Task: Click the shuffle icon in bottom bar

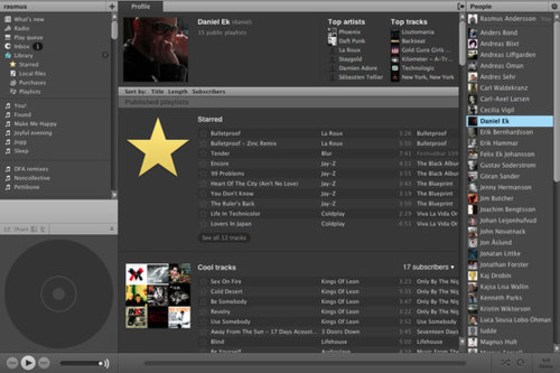Action: click(x=505, y=363)
